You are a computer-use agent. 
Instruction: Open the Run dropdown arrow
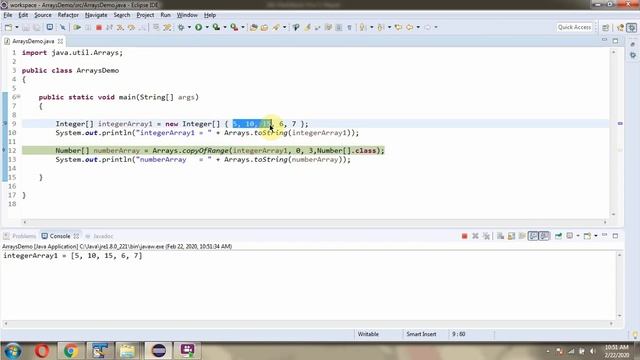(x=207, y=27)
